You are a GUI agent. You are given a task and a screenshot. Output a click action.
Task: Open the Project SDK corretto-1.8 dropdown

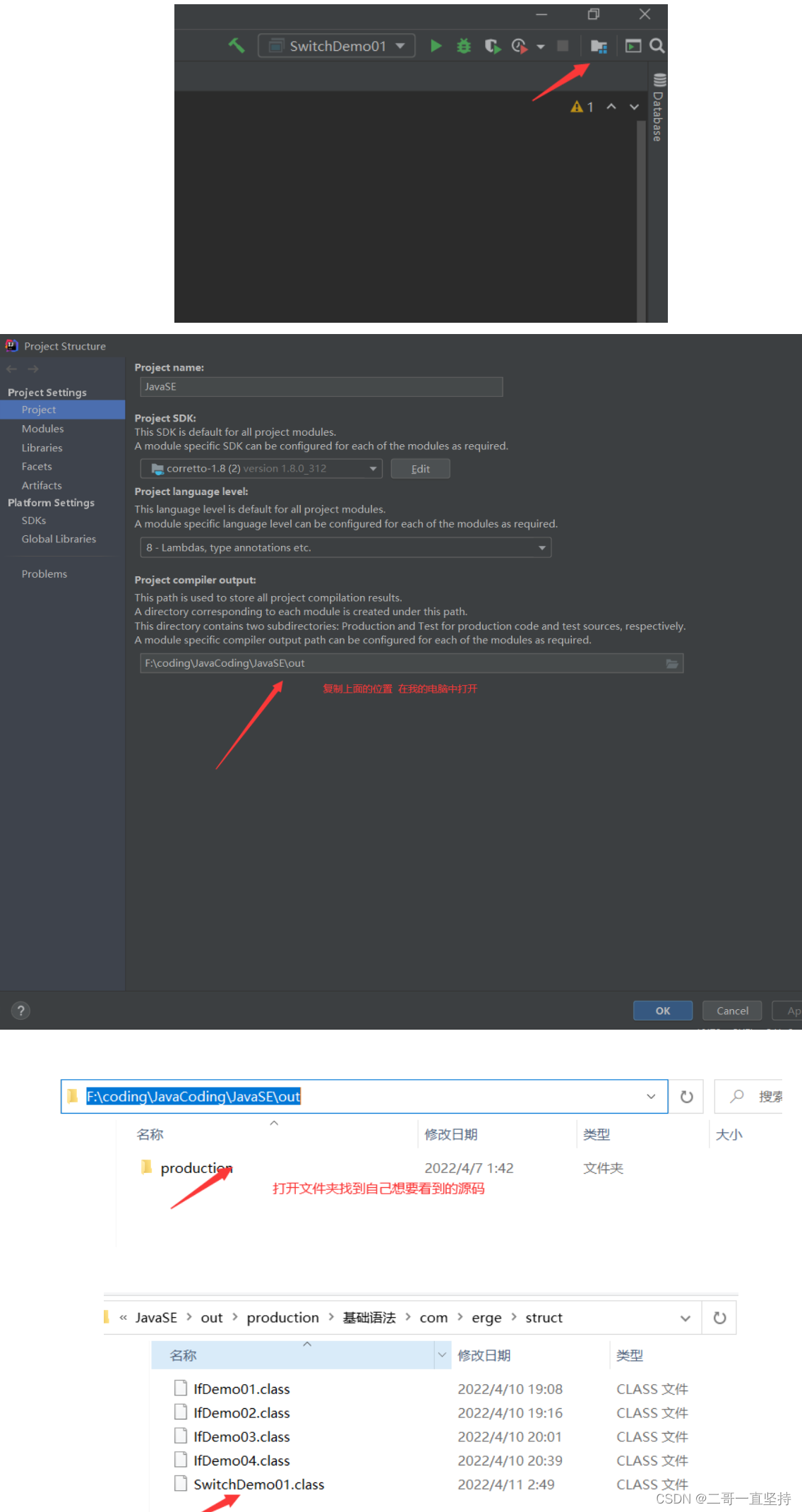261,468
